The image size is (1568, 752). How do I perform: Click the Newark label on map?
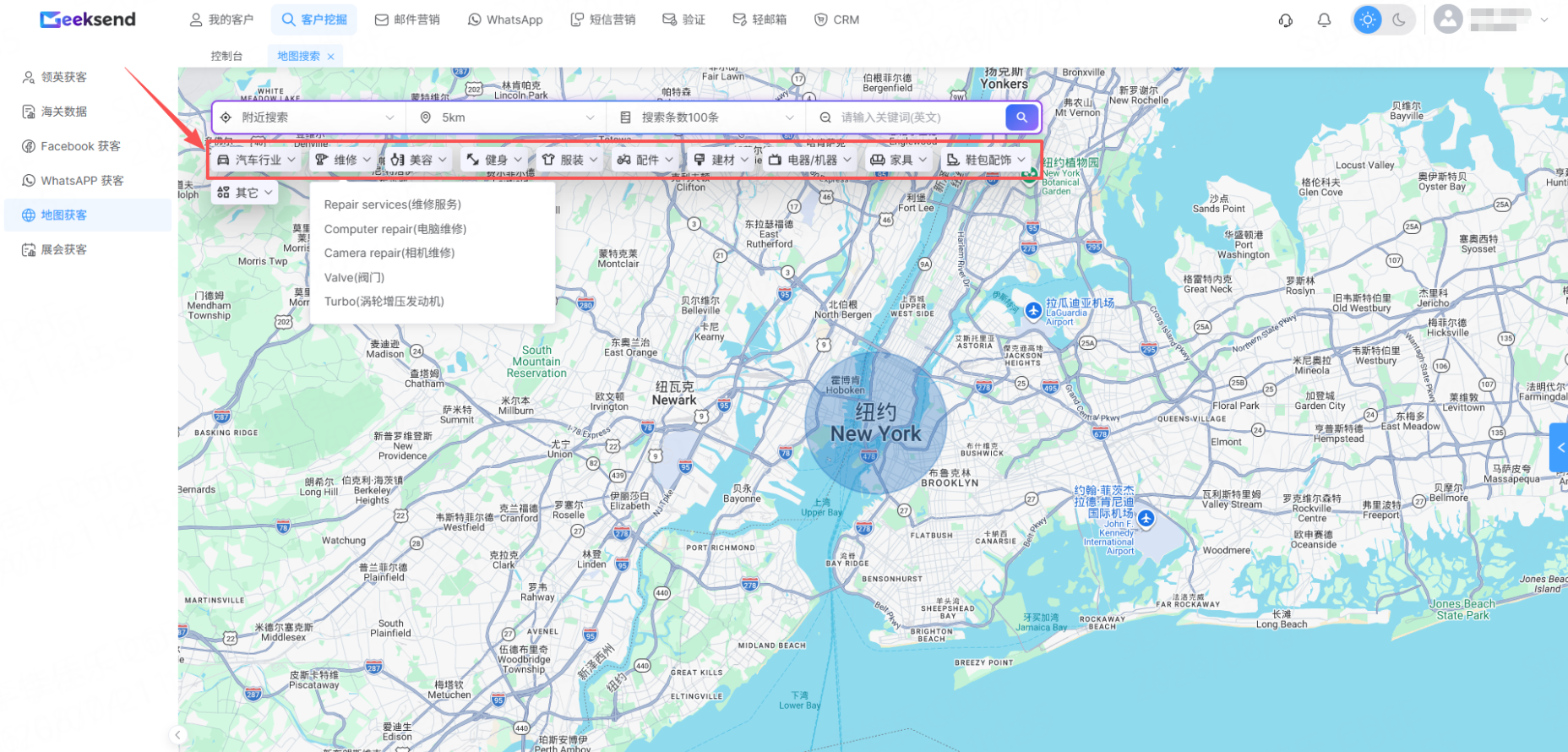[x=674, y=401]
